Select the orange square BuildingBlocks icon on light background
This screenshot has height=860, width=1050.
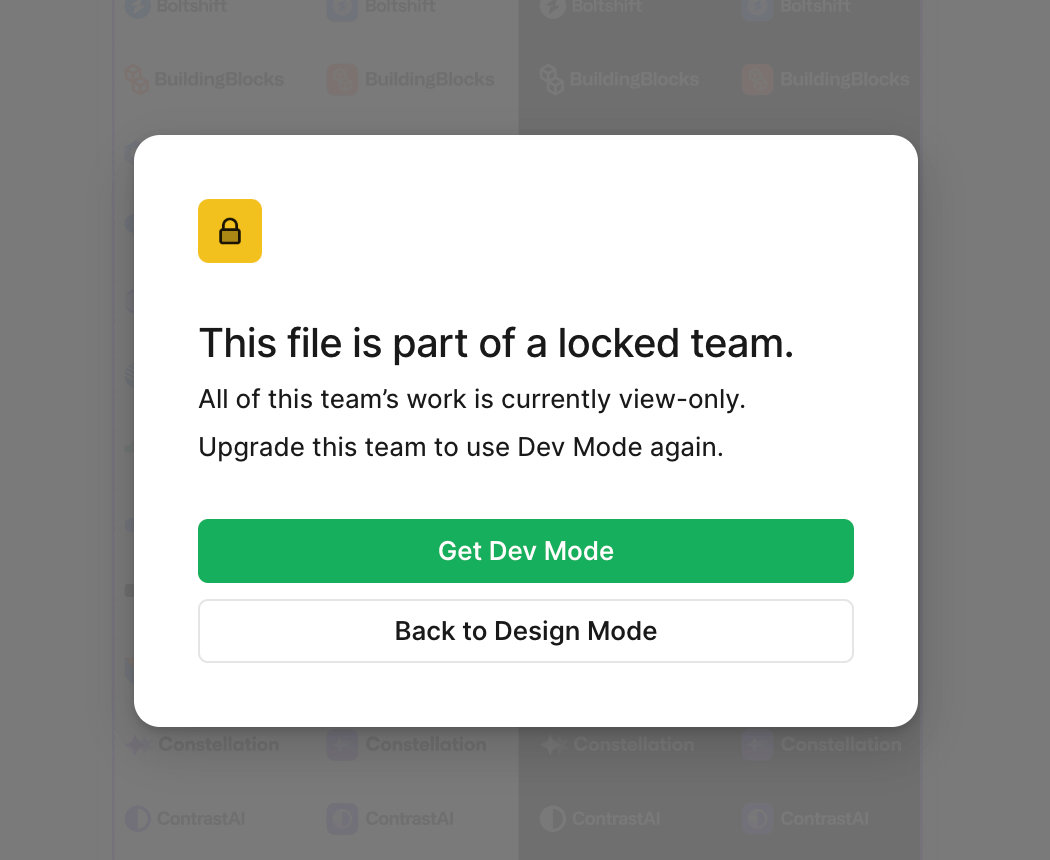[x=342, y=79]
